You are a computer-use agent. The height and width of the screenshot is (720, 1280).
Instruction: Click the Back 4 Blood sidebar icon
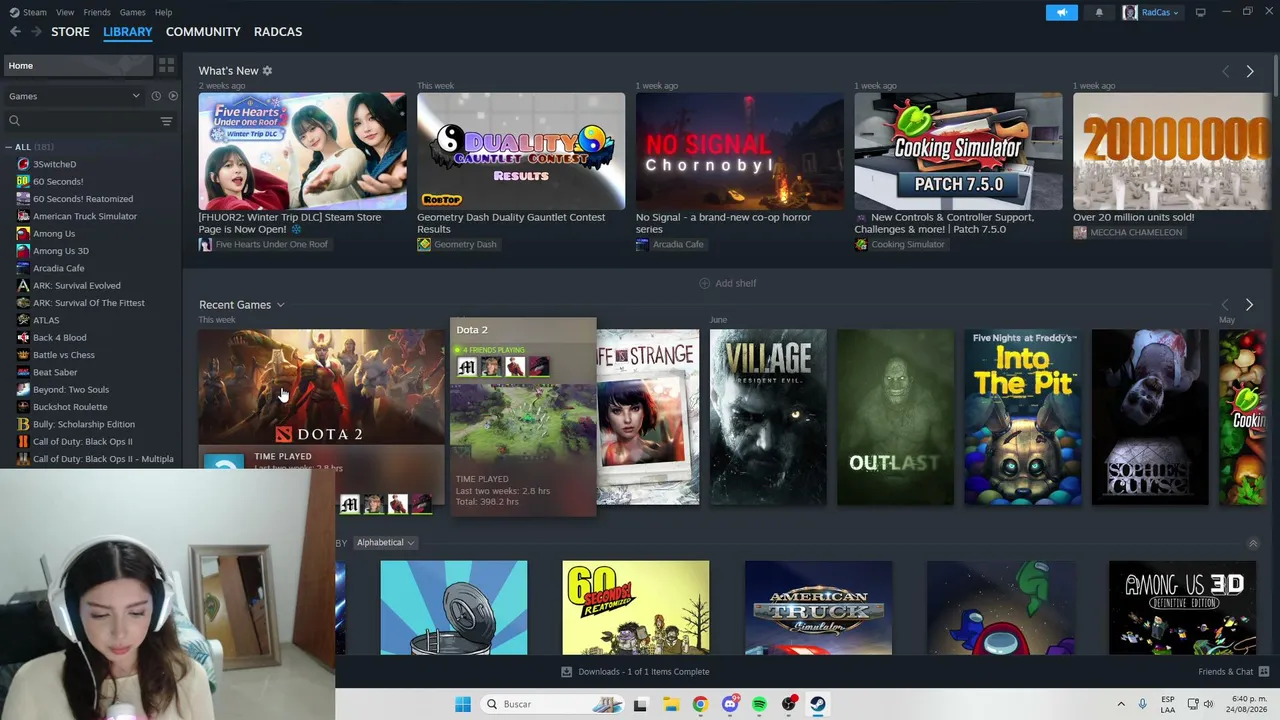23,338
